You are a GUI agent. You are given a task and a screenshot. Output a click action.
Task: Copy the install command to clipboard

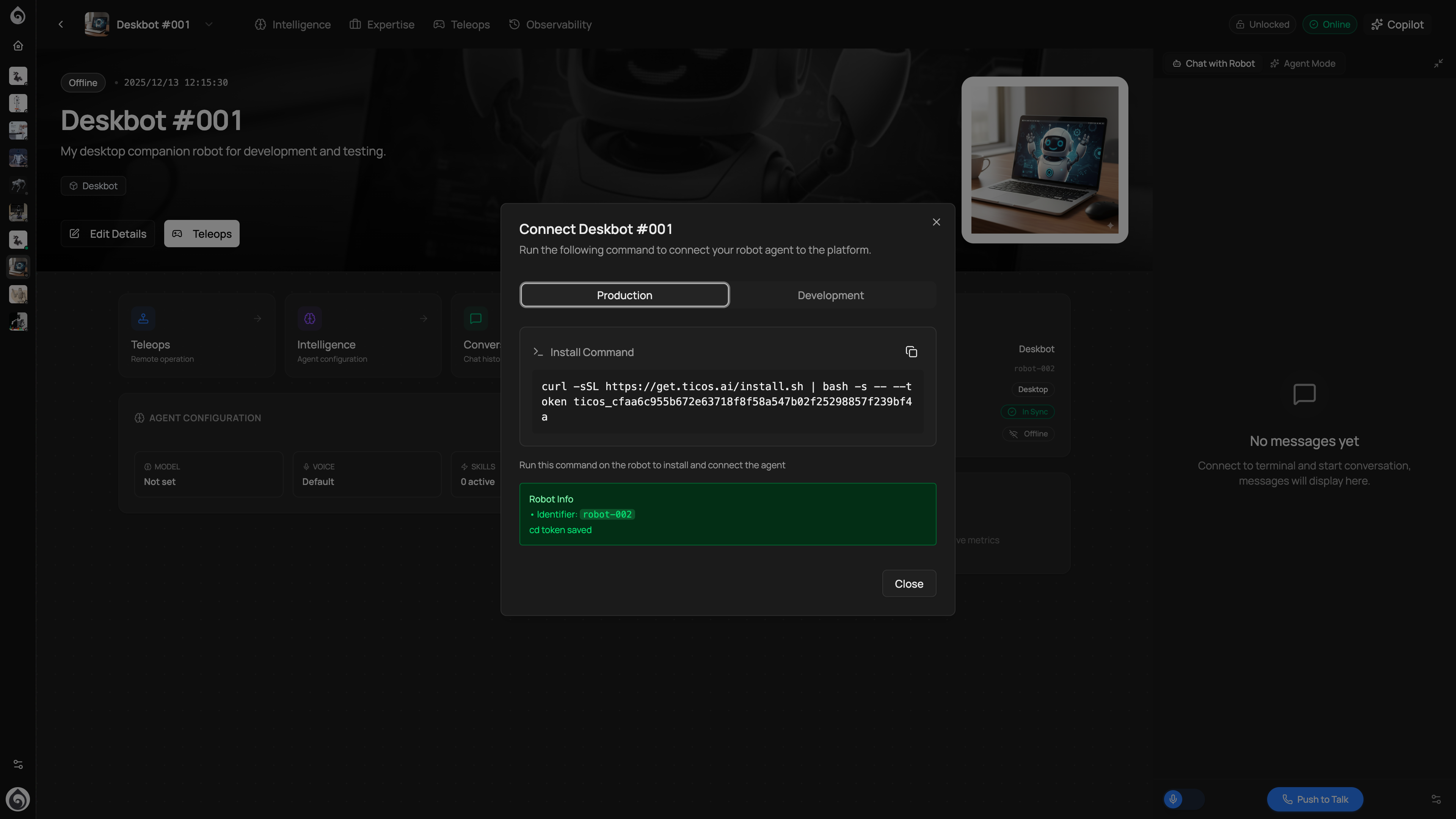click(911, 352)
